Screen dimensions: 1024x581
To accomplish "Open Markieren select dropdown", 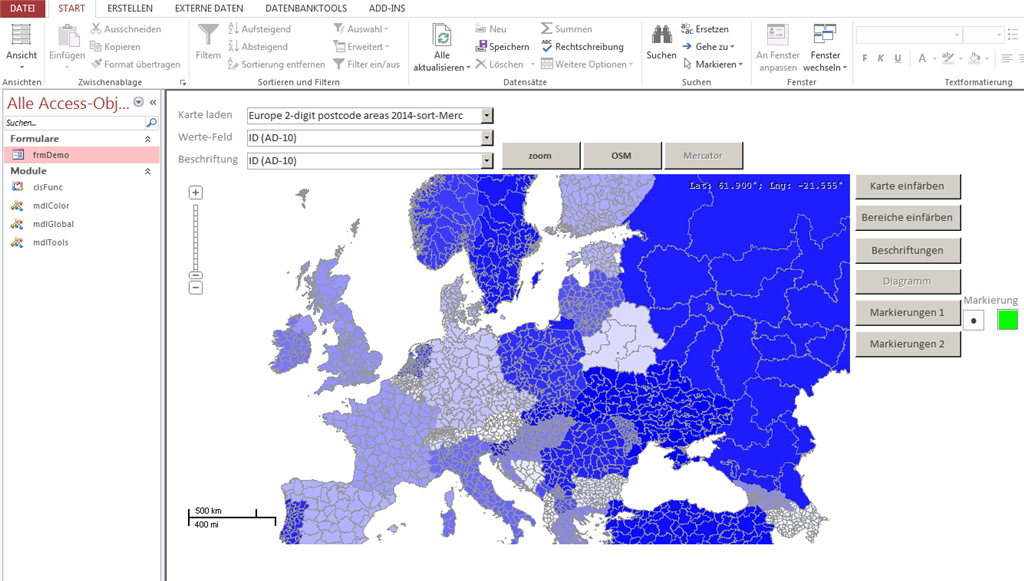I will [x=712, y=64].
